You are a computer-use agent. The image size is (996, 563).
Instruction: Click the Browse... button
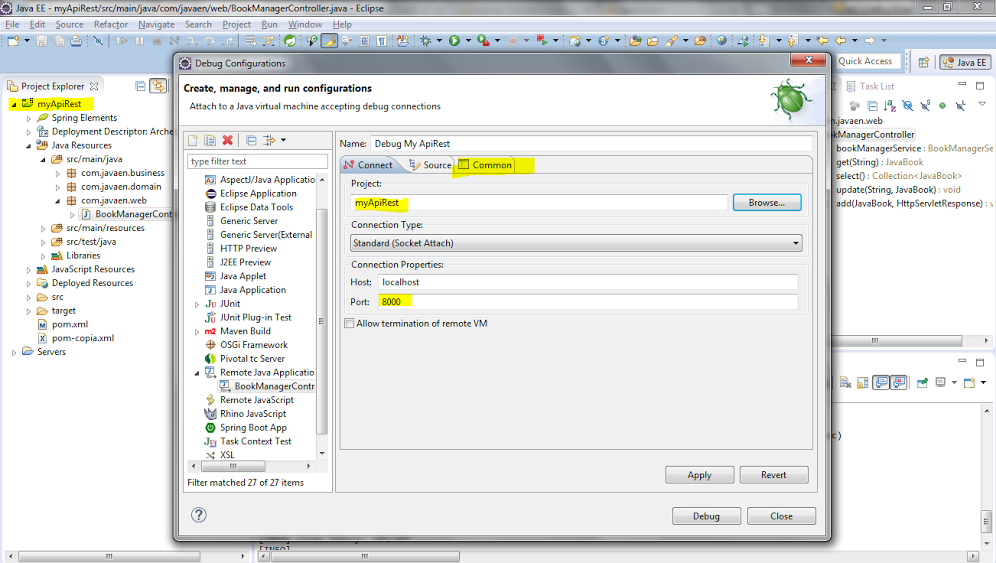(x=767, y=202)
